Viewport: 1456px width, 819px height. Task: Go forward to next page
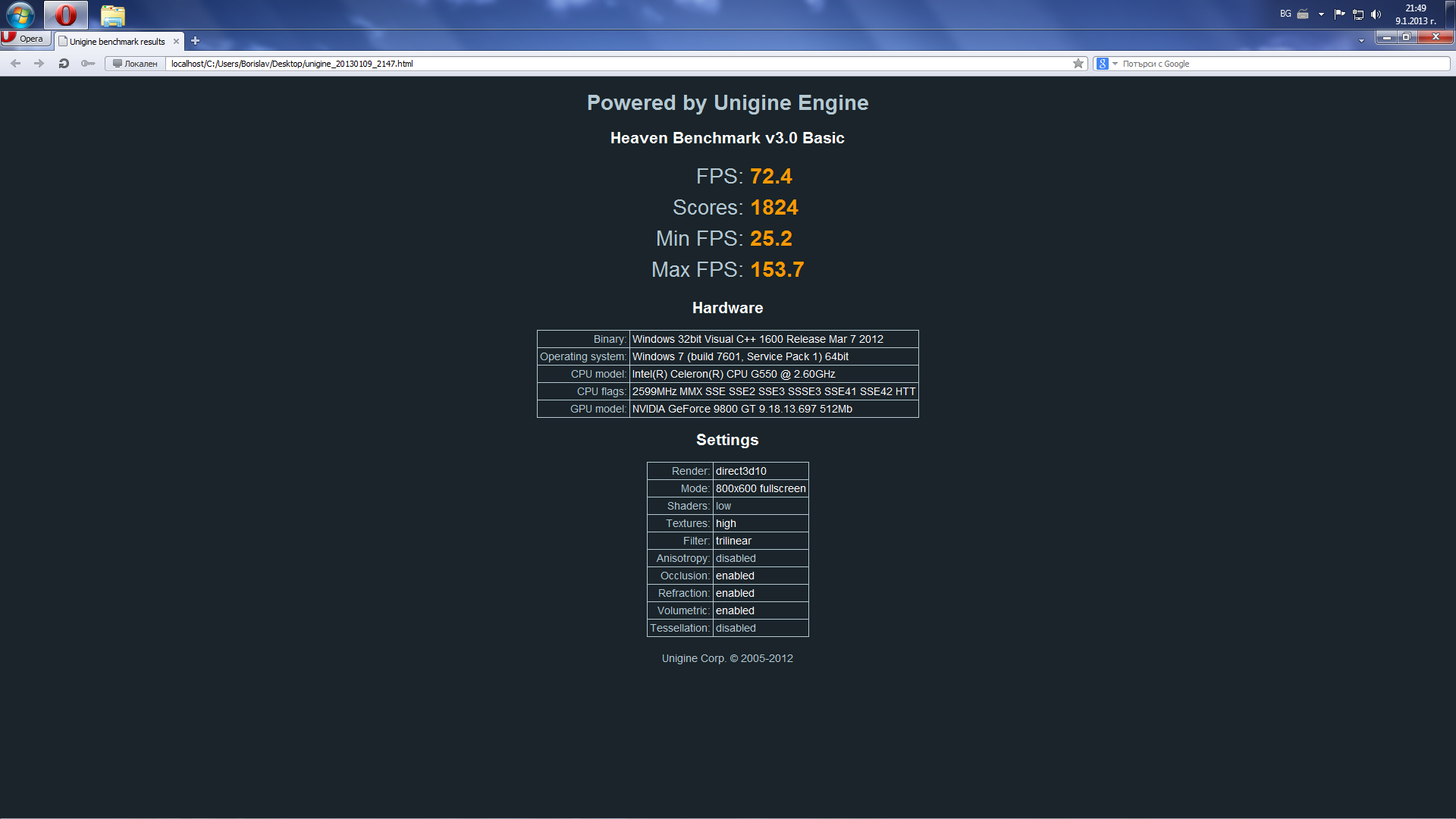[39, 64]
